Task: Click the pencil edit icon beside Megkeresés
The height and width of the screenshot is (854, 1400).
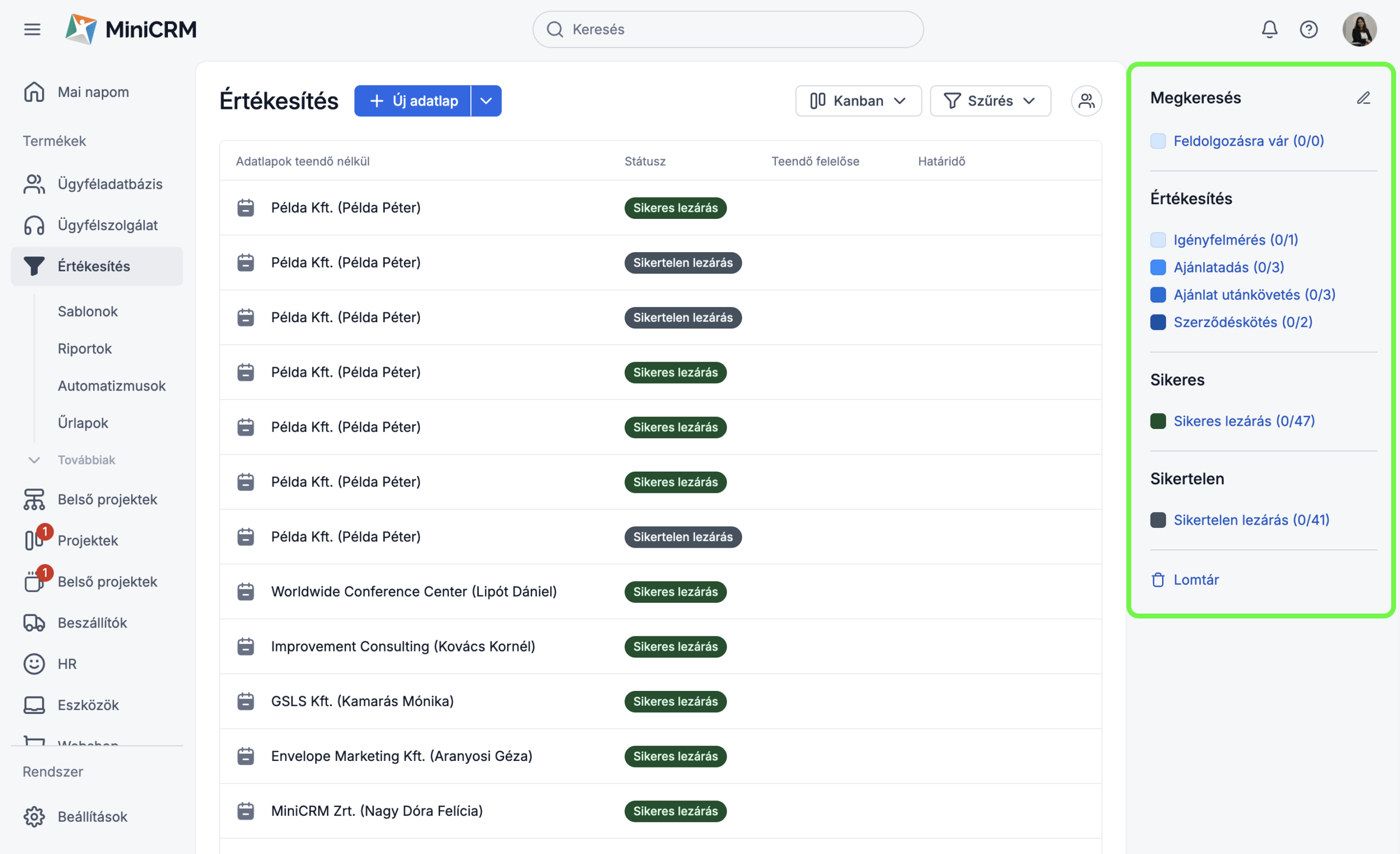Action: point(1363,98)
